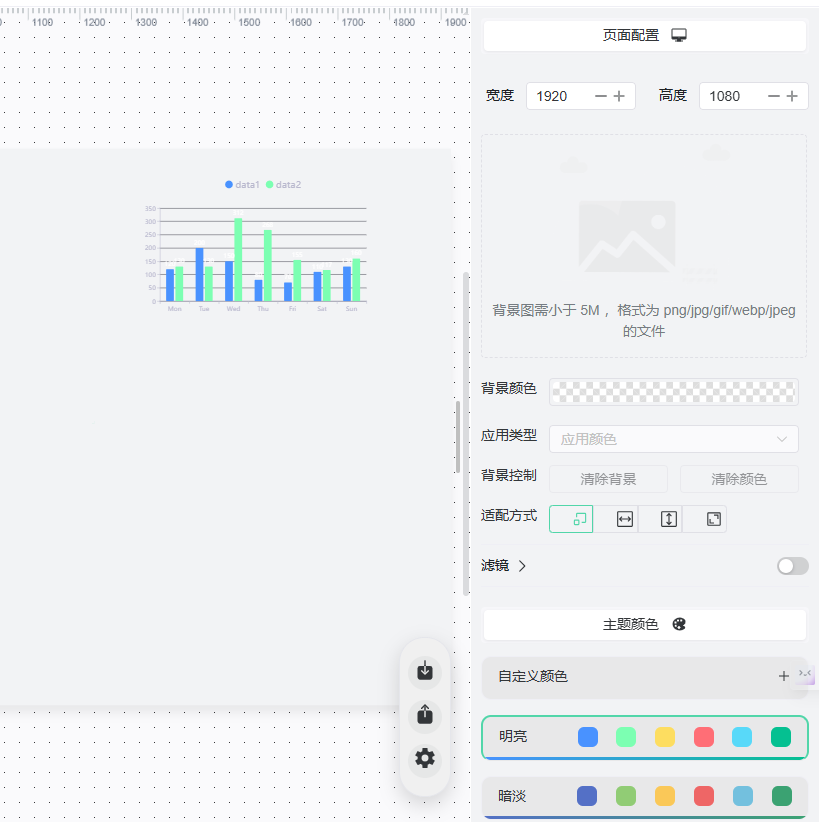This screenshot has height=822, width=819.
Task: Toggle data1 legend item in chart
Action: click(242, 185)
